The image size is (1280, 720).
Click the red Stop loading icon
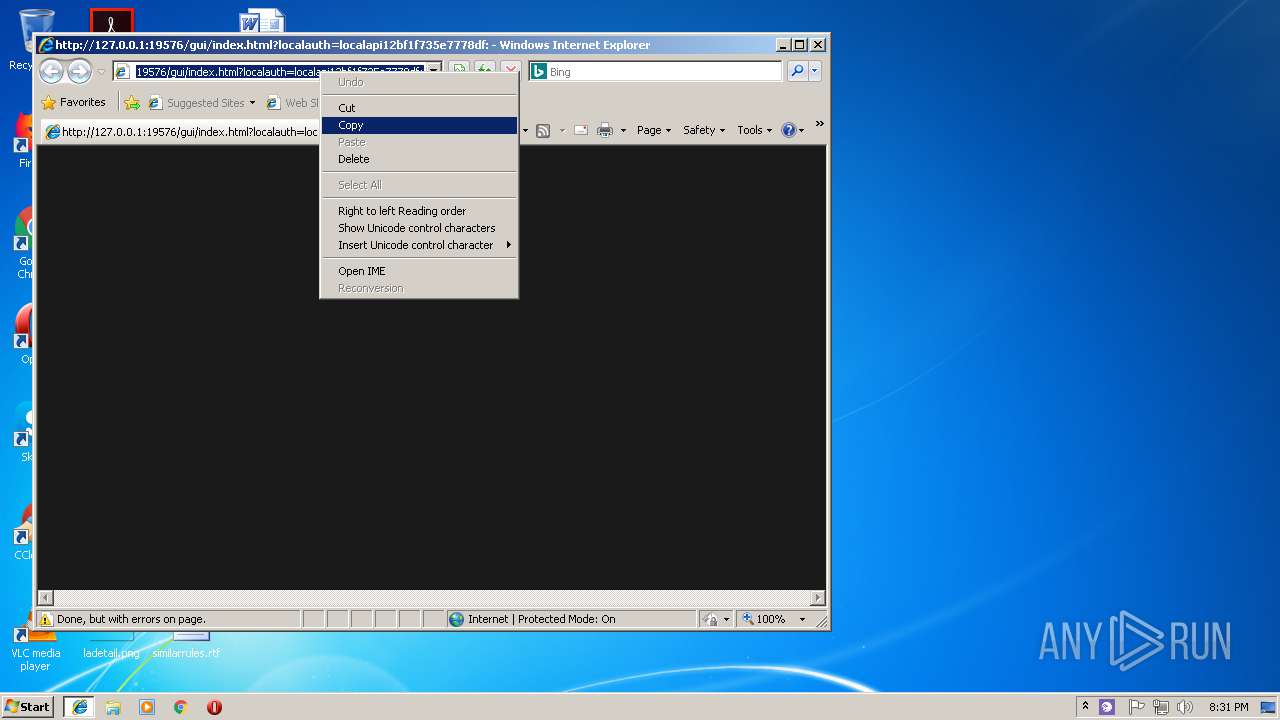coord(510,71)
